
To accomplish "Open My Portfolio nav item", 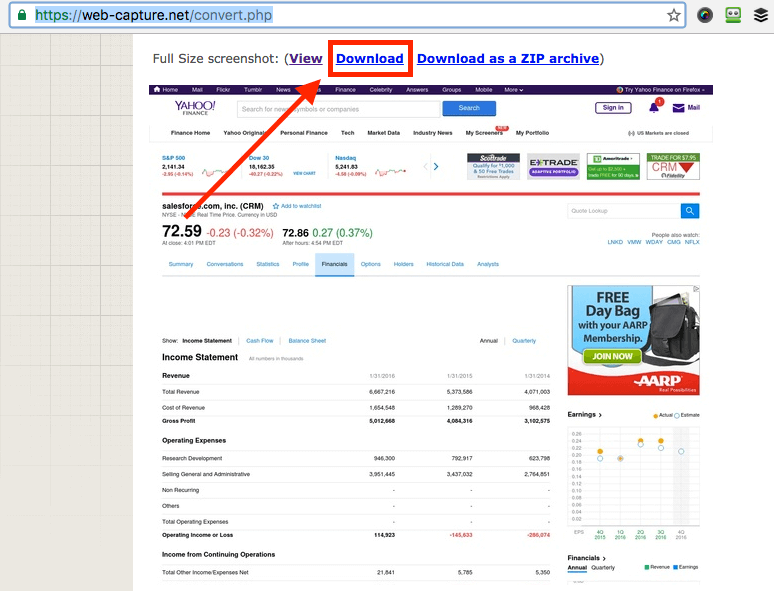I will pos(532,133).
